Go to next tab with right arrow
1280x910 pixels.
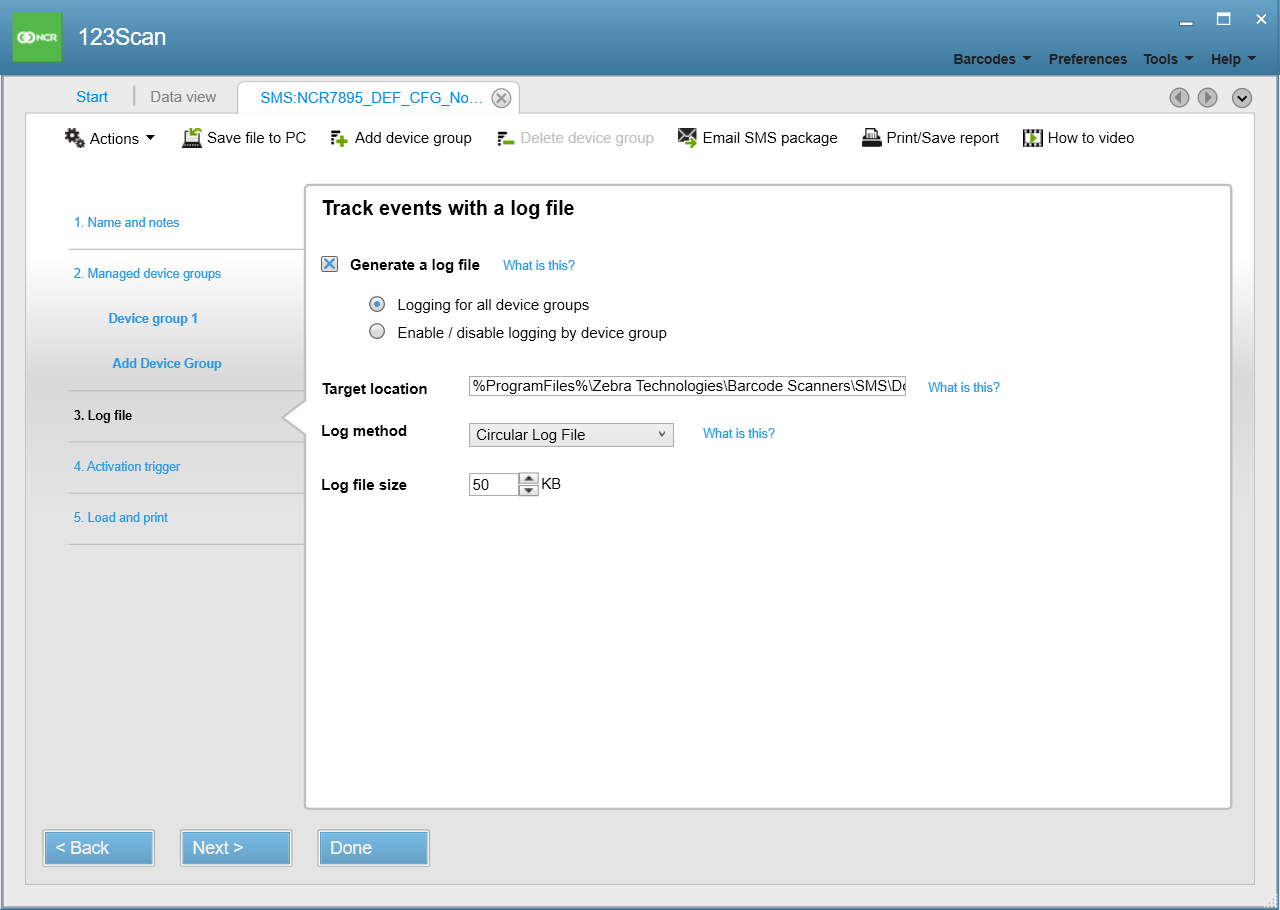(x=1208, y=97)
